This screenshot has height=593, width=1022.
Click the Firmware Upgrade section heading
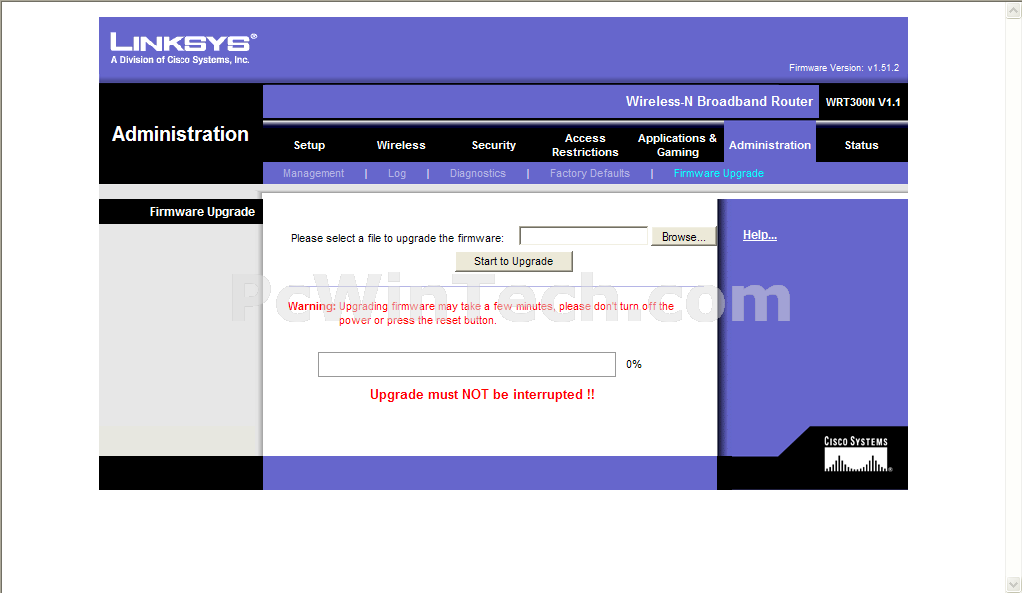(x=202, y=212)
